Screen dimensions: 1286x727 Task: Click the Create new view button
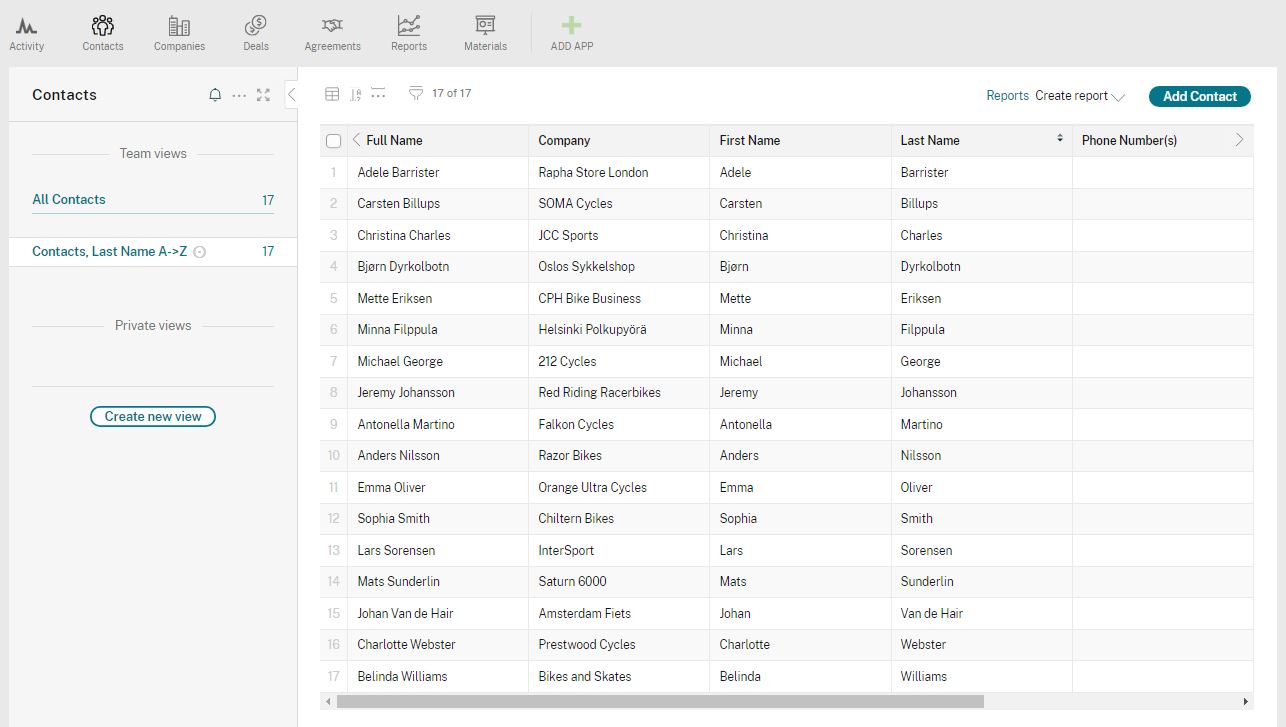point(153,416)
